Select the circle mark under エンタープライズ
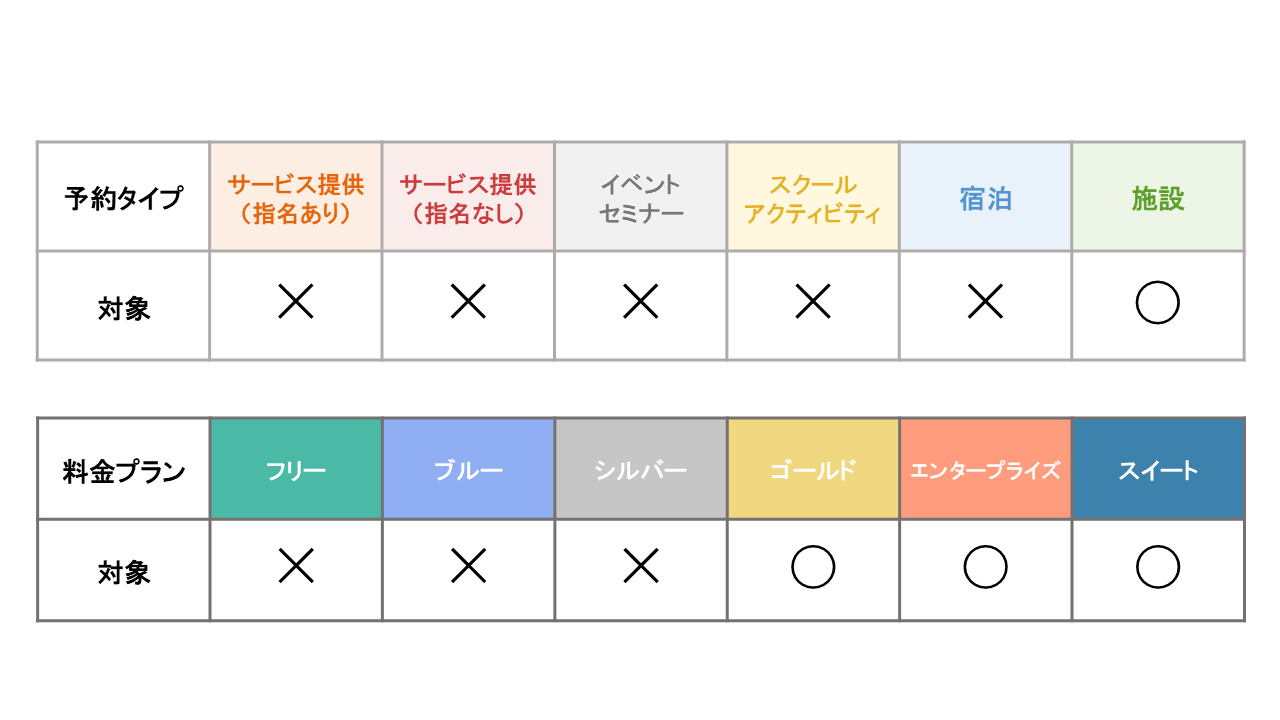1280x720 pixels. [x=985, y=568]
